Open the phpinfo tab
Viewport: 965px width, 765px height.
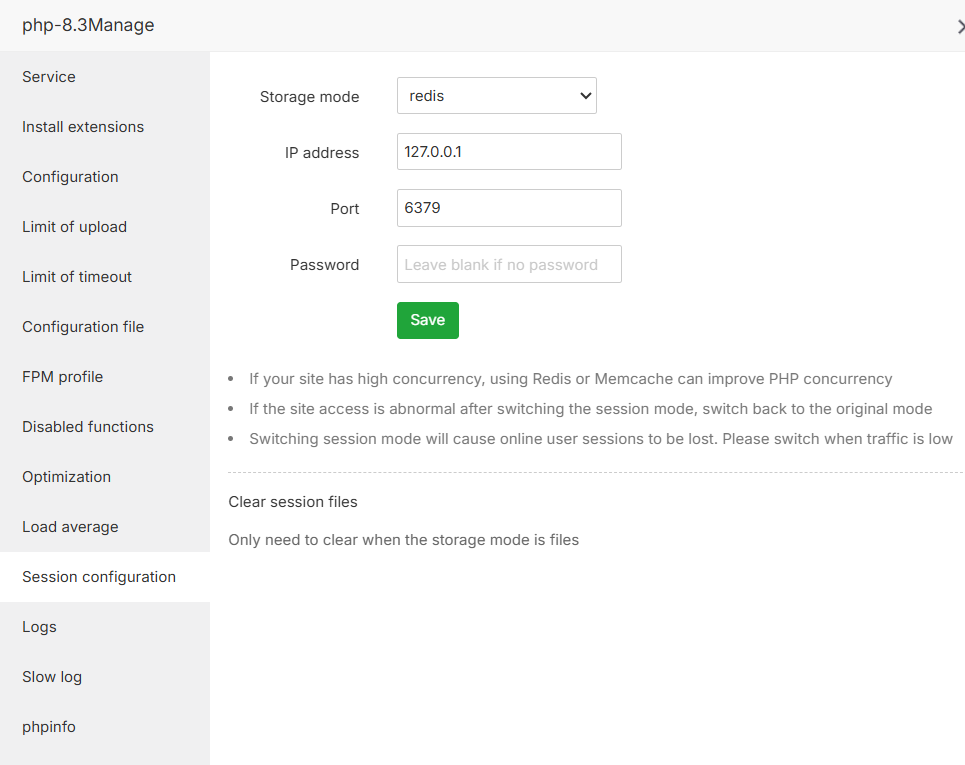point(49,727)
